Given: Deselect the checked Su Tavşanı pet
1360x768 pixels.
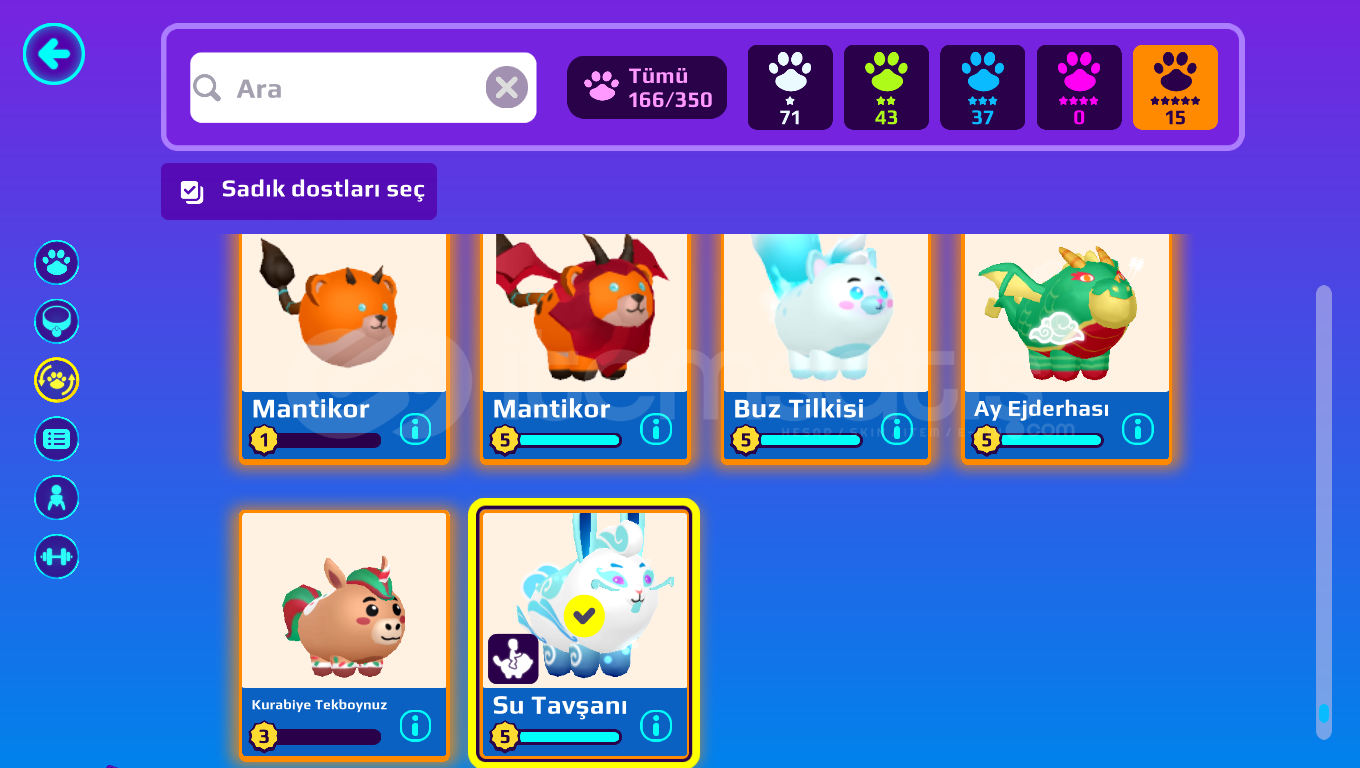Looking at the screenshot, I should click(584, 616).
